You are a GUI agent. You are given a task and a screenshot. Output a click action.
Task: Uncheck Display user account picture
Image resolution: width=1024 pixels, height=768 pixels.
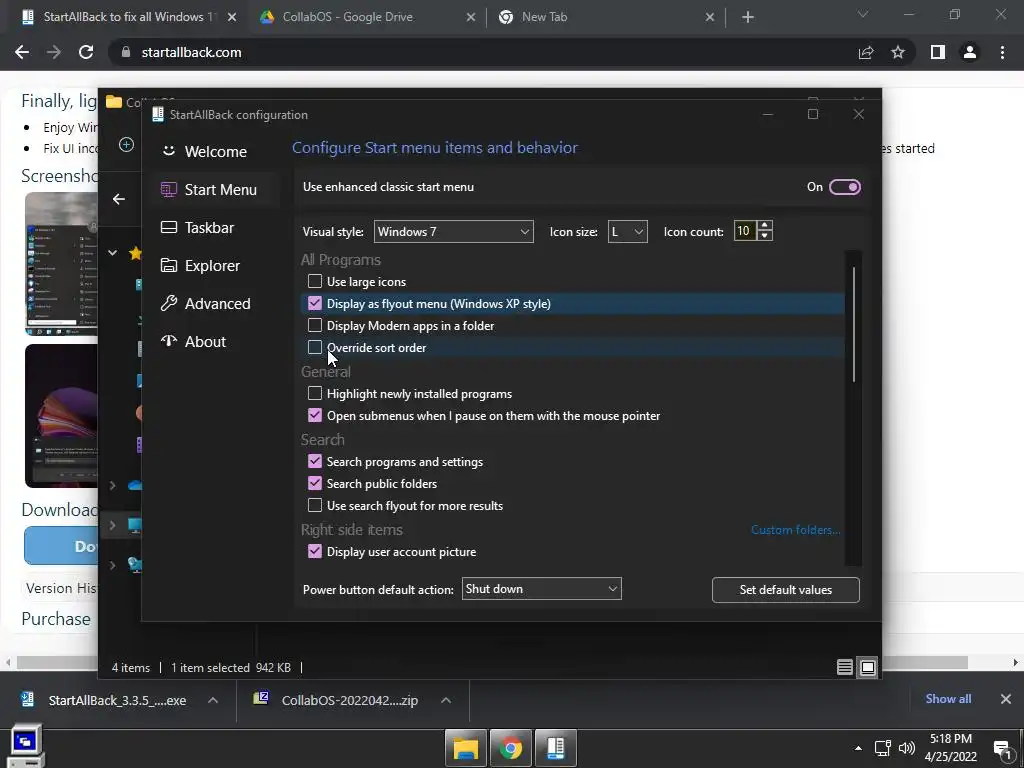click(x=315, y=552)
